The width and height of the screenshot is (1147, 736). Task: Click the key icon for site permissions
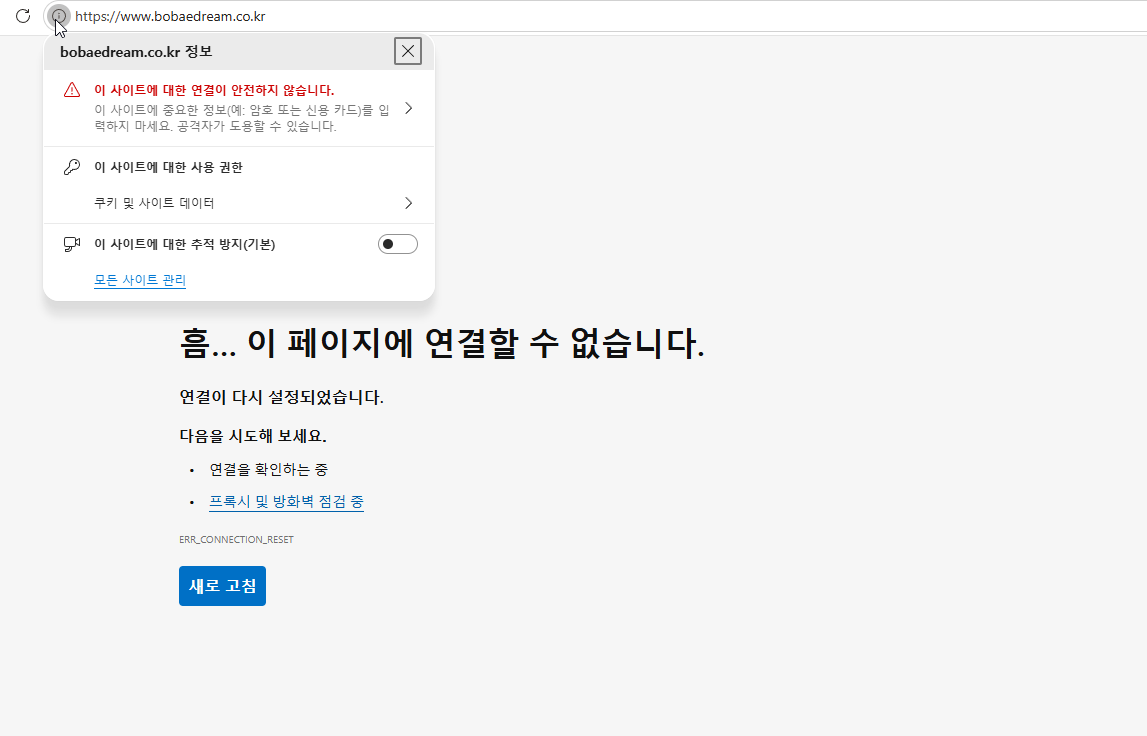point(71,166)
